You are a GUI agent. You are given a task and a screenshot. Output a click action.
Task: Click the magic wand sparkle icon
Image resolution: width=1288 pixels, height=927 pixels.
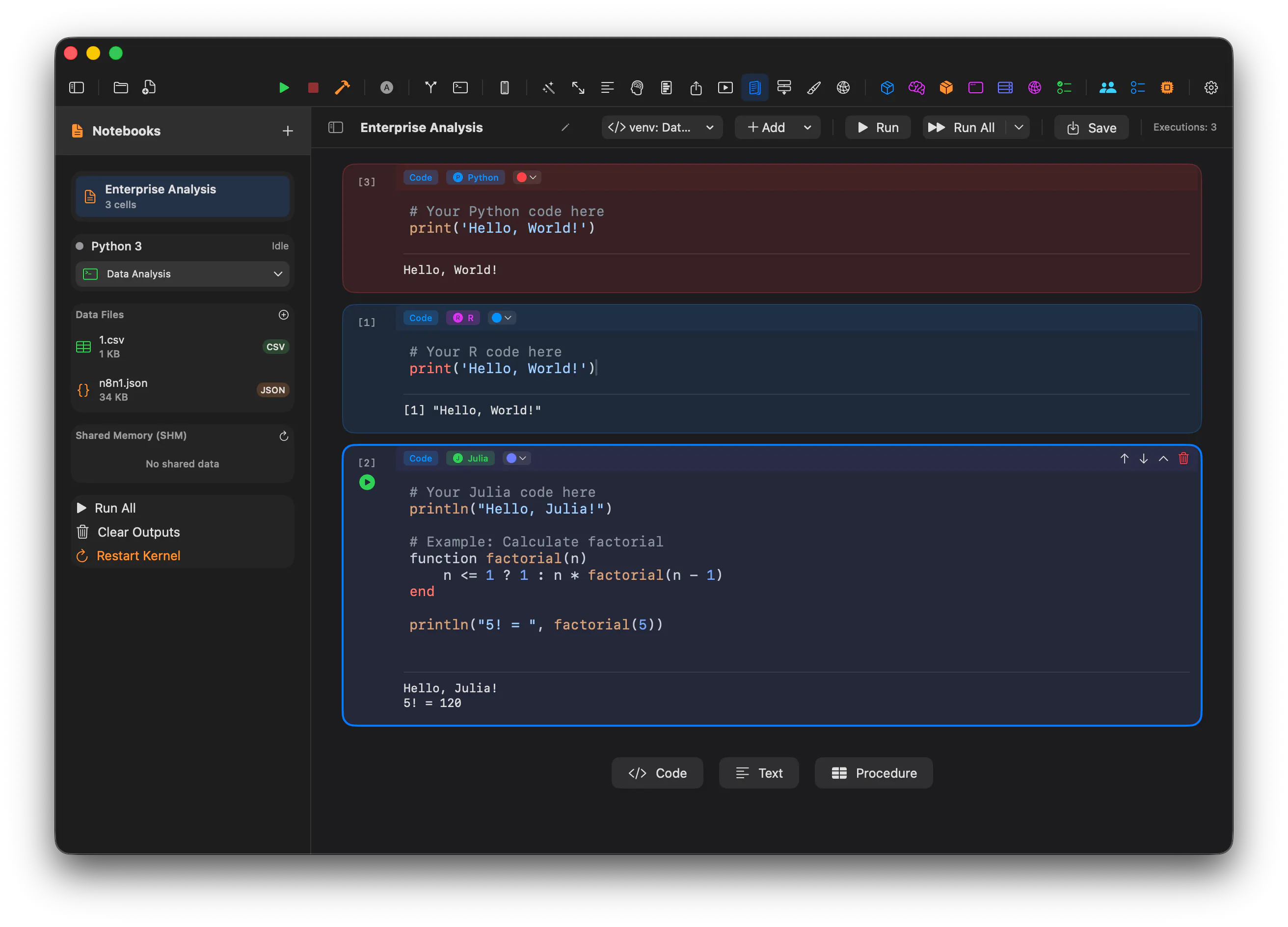549,87
